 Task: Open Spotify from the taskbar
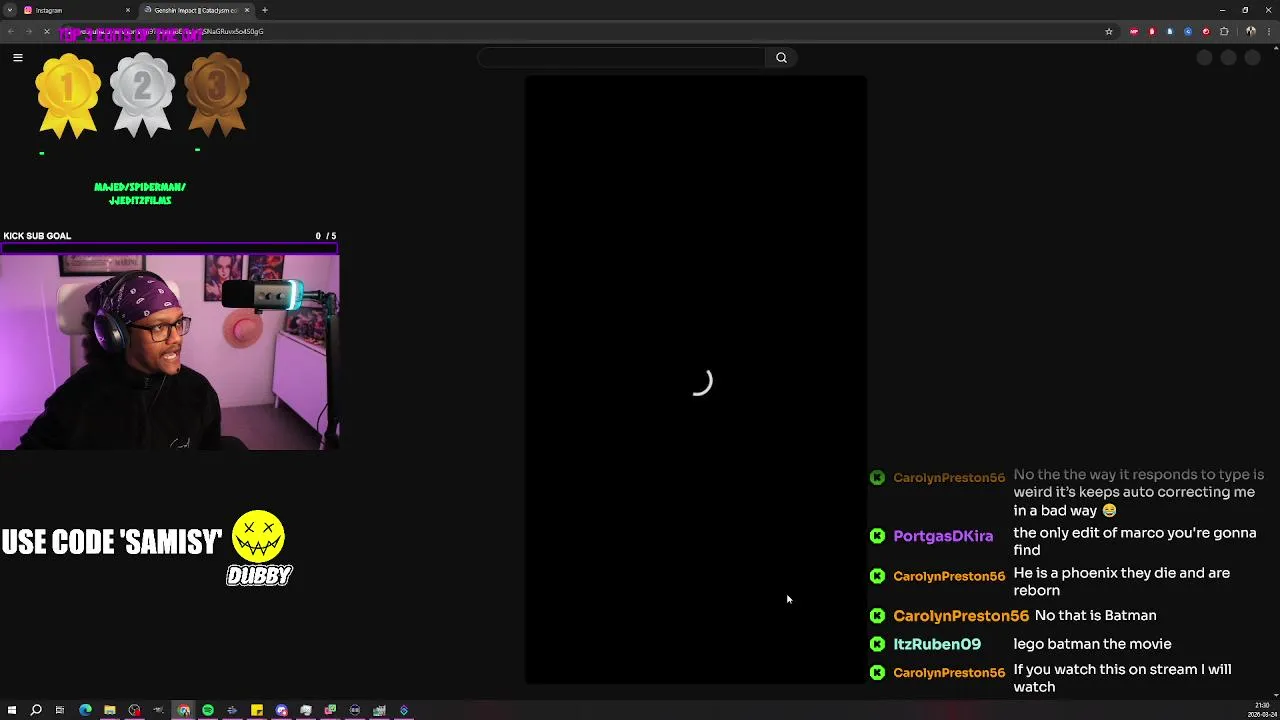[208, 710]
